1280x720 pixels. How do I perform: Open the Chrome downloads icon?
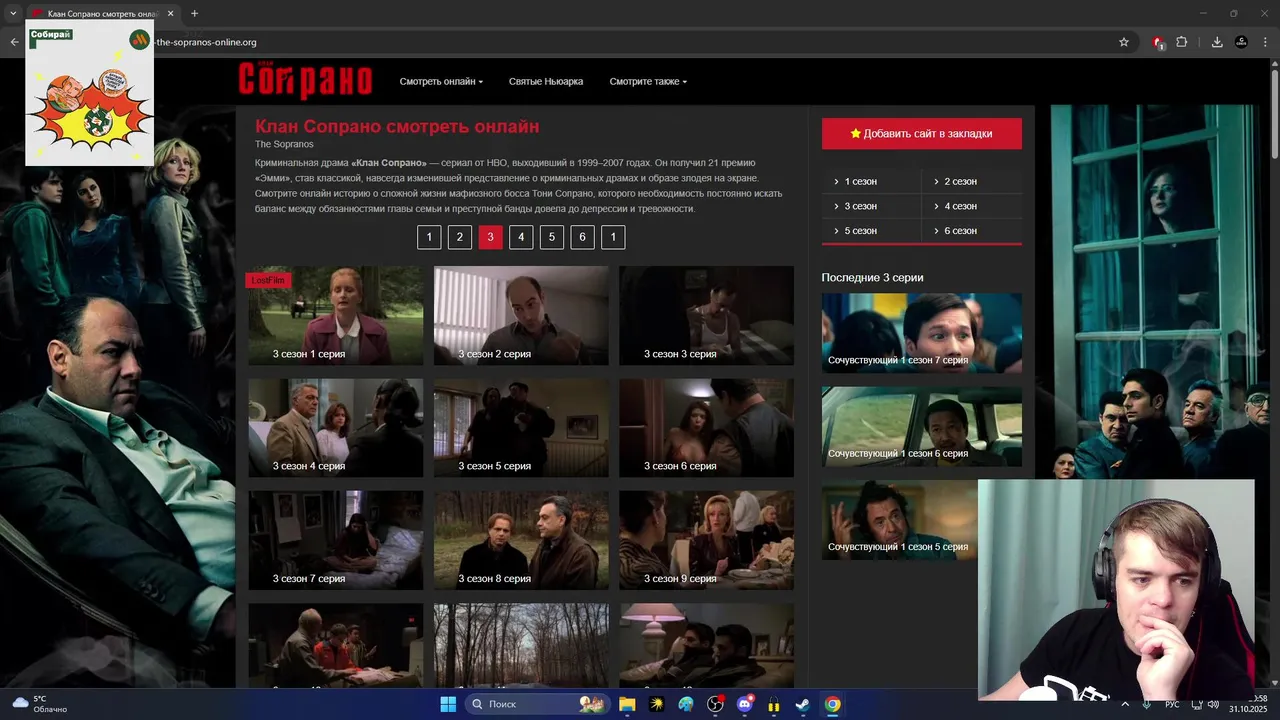point(1217,42)
